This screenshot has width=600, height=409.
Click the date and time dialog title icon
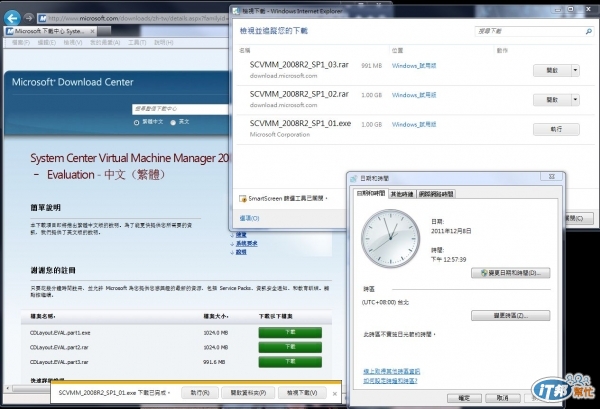(x=354, y=179)
